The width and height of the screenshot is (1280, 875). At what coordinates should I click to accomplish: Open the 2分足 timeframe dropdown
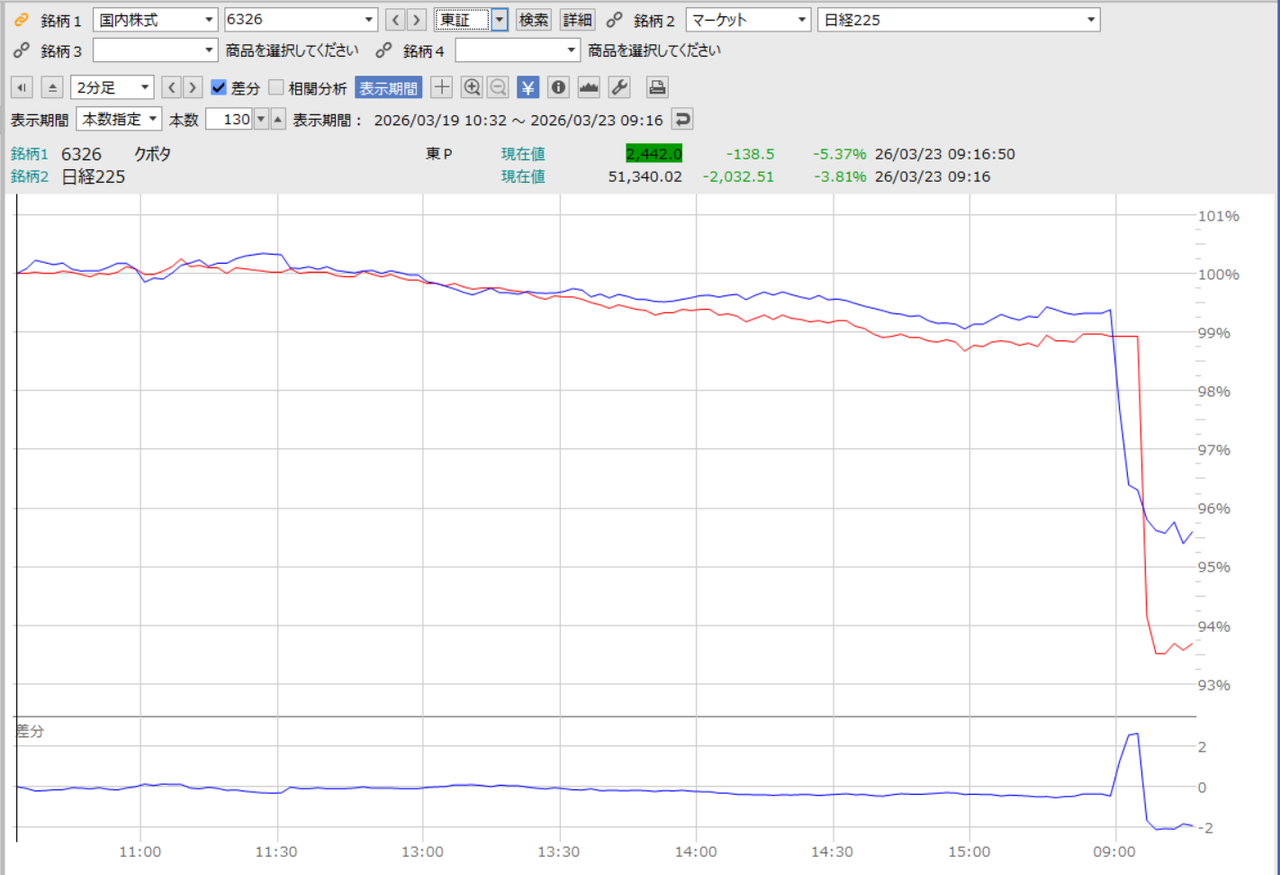tap(113, 87)
